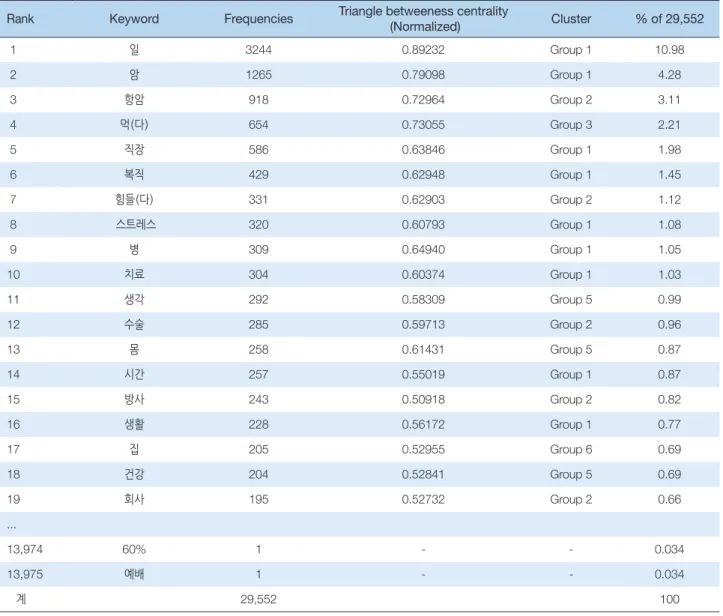
Task: Select frequency value 195
Action: [x=258, y=499]
